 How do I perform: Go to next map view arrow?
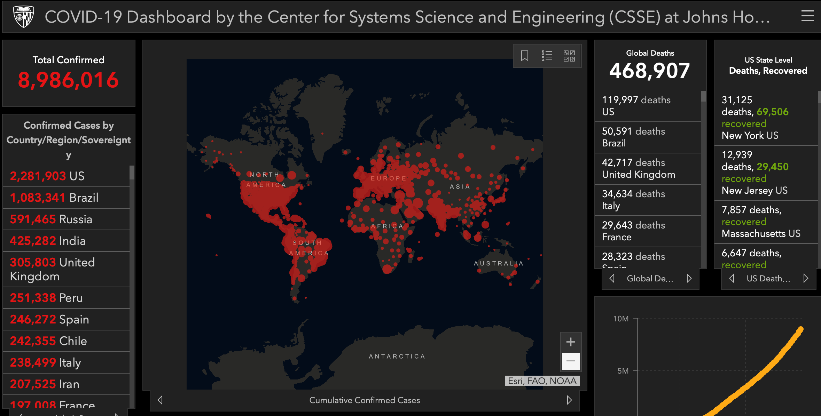click(569, 400)
